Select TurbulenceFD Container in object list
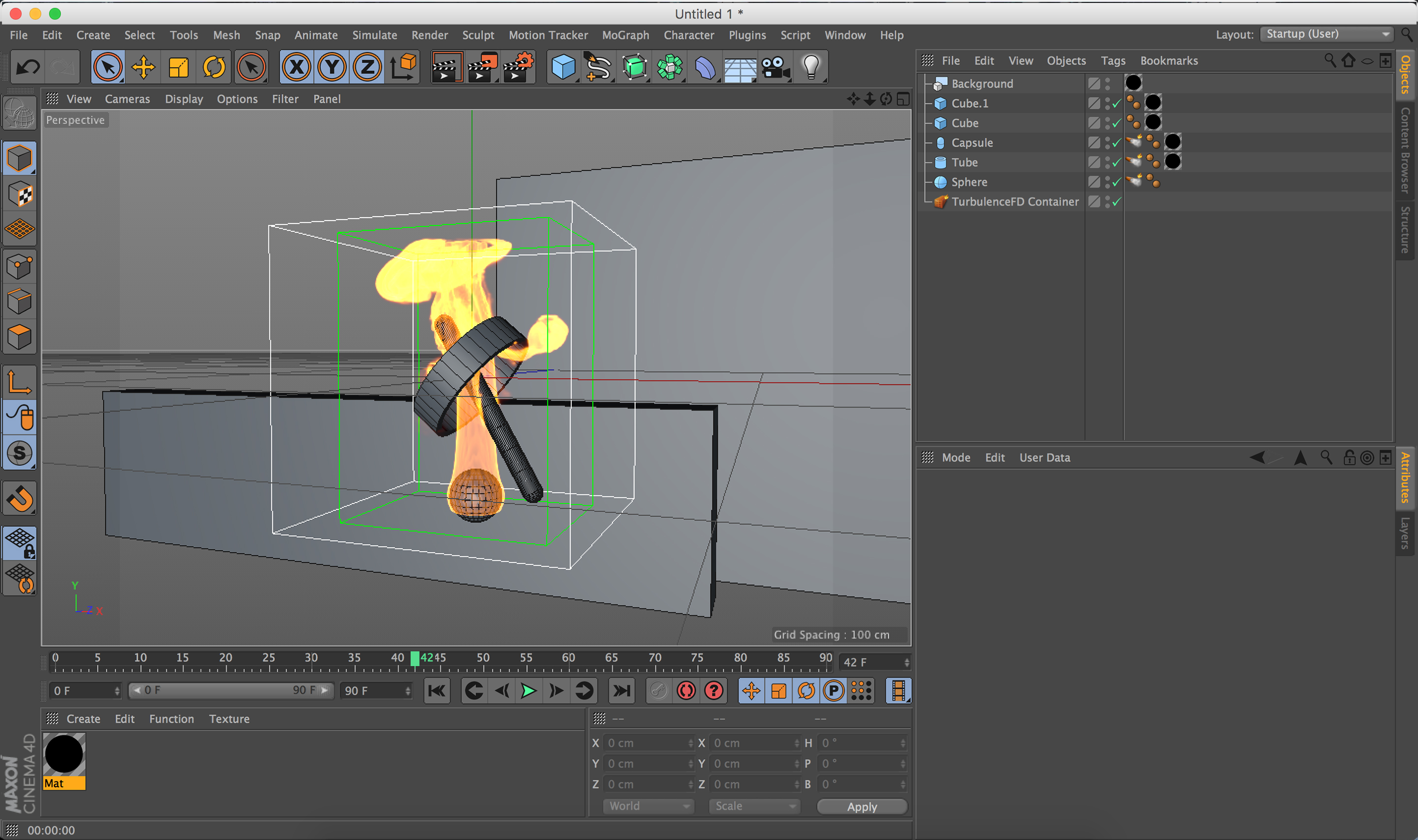 coord(1015,202)
